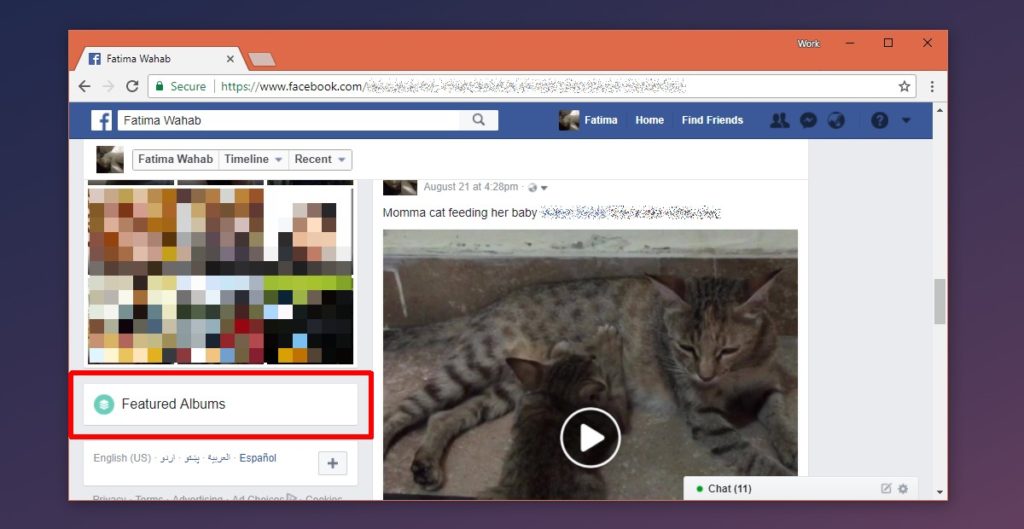Play the cat video

[590, 438]
